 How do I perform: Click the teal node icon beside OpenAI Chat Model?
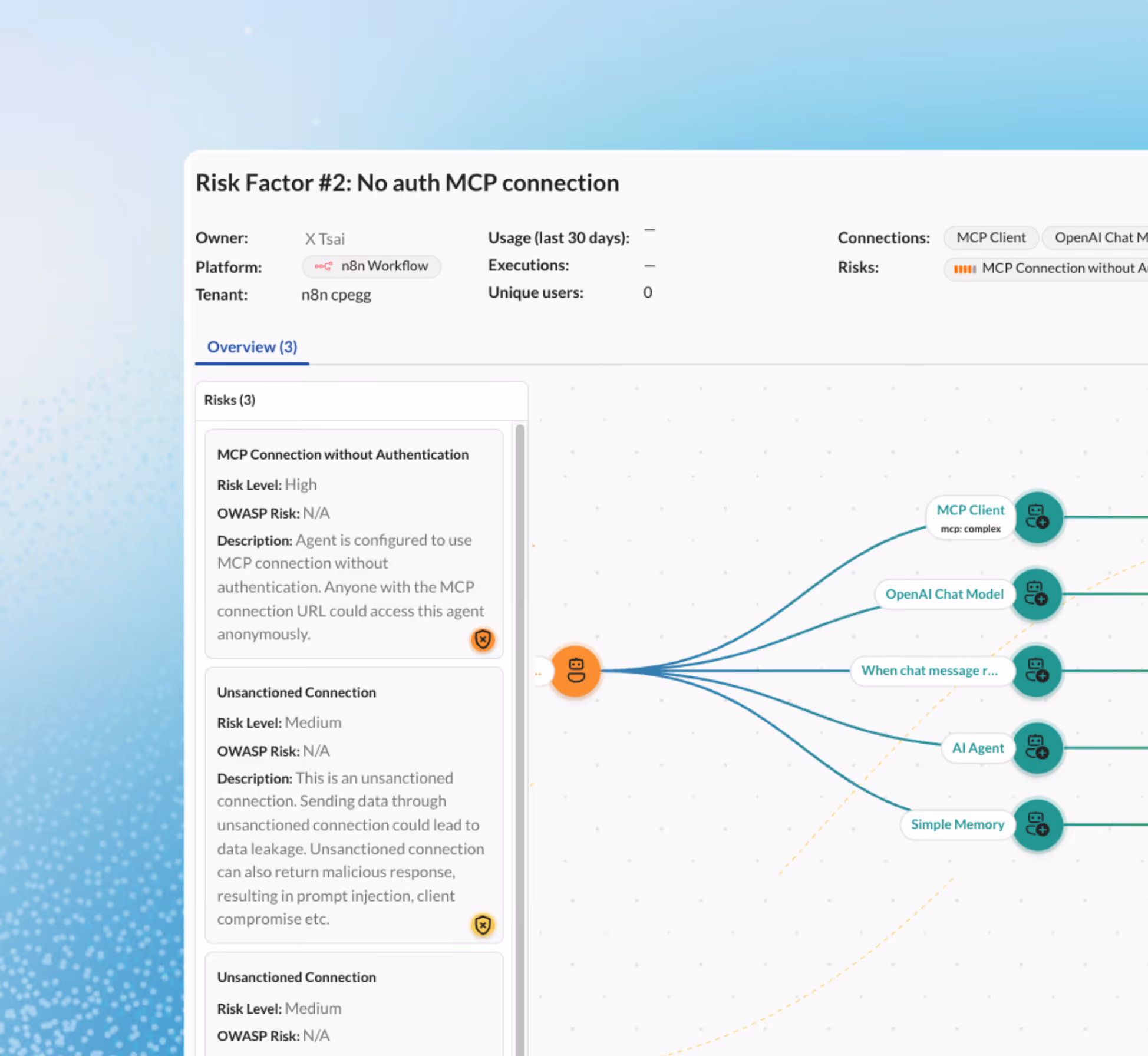[1037, 593]
